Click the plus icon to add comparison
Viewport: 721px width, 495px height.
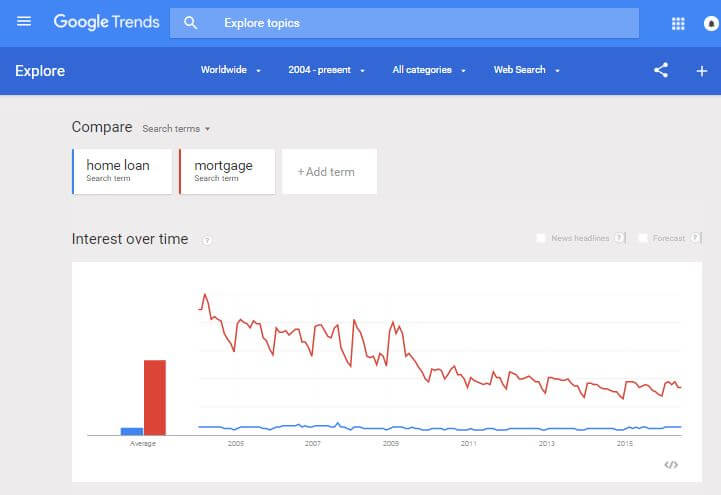[701, 71]
